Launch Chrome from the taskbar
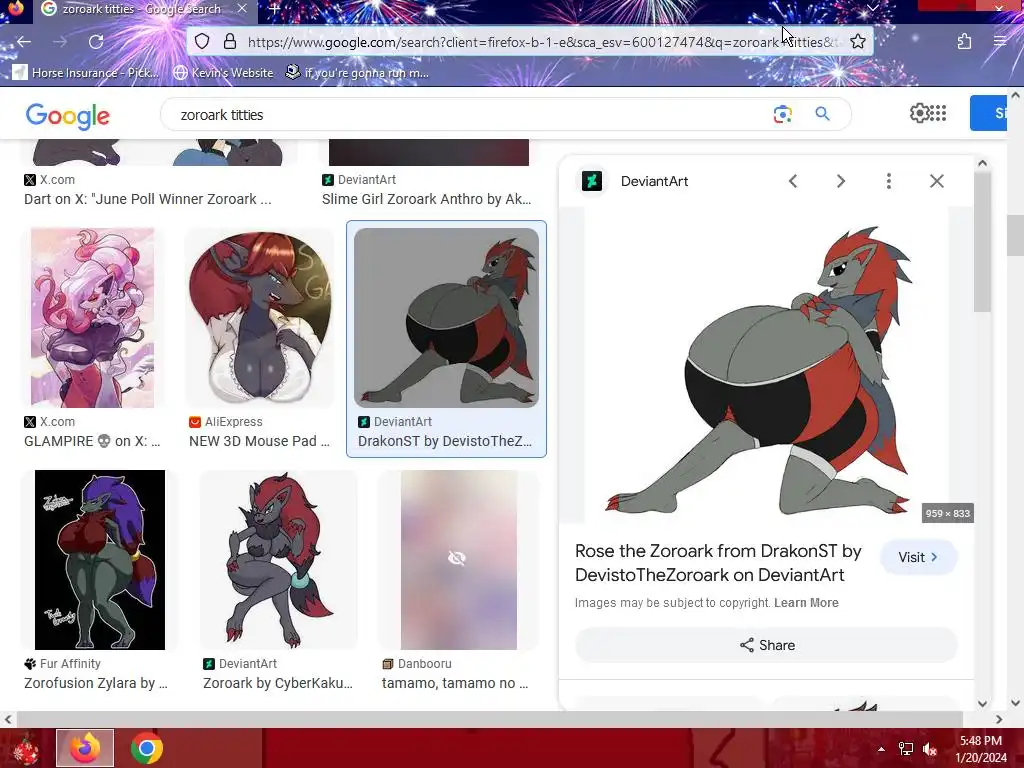This screenshot has width=1024, height=768. point(146,748)
